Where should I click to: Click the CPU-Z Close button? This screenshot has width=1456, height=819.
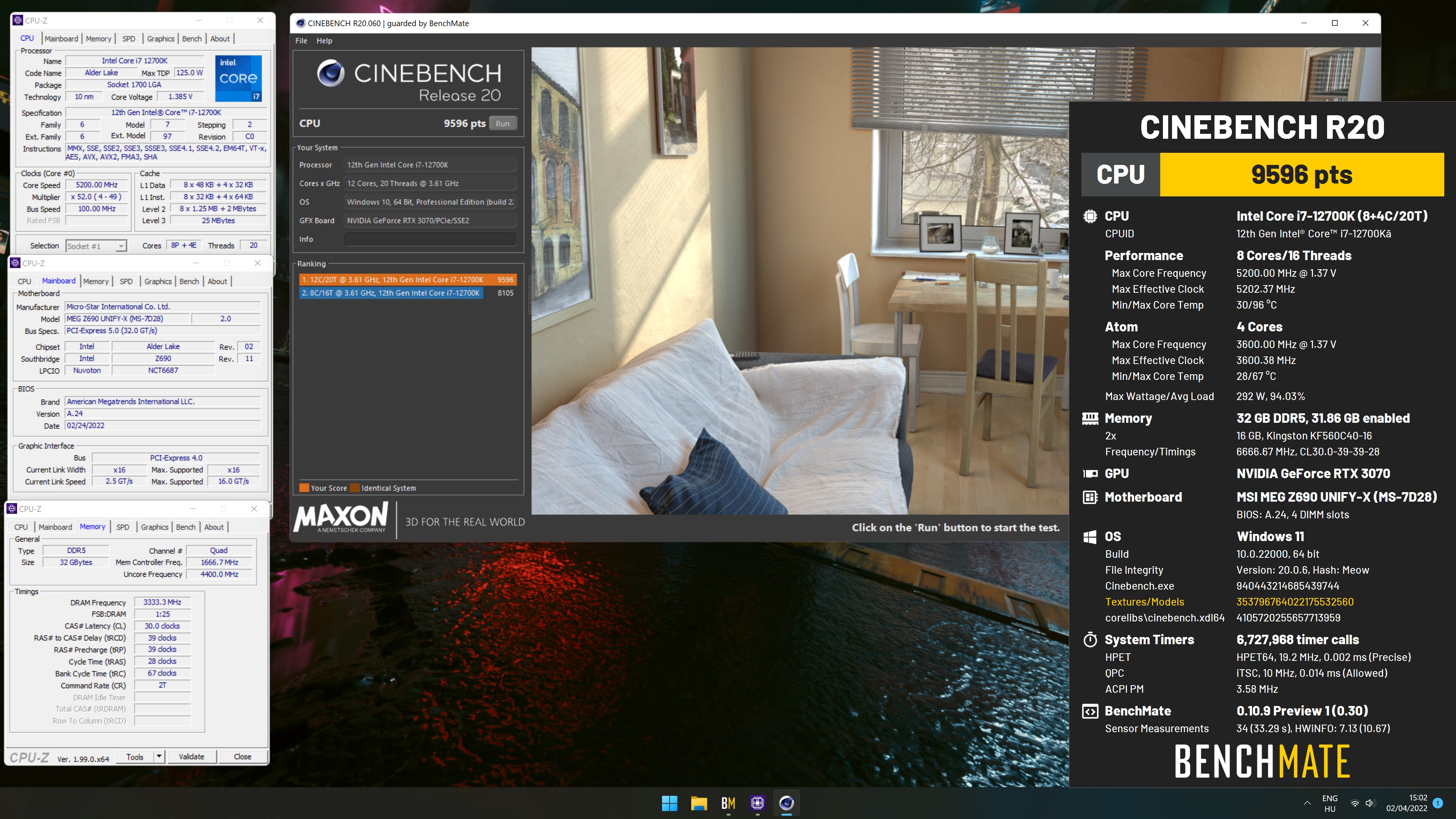tap(243, 756)
